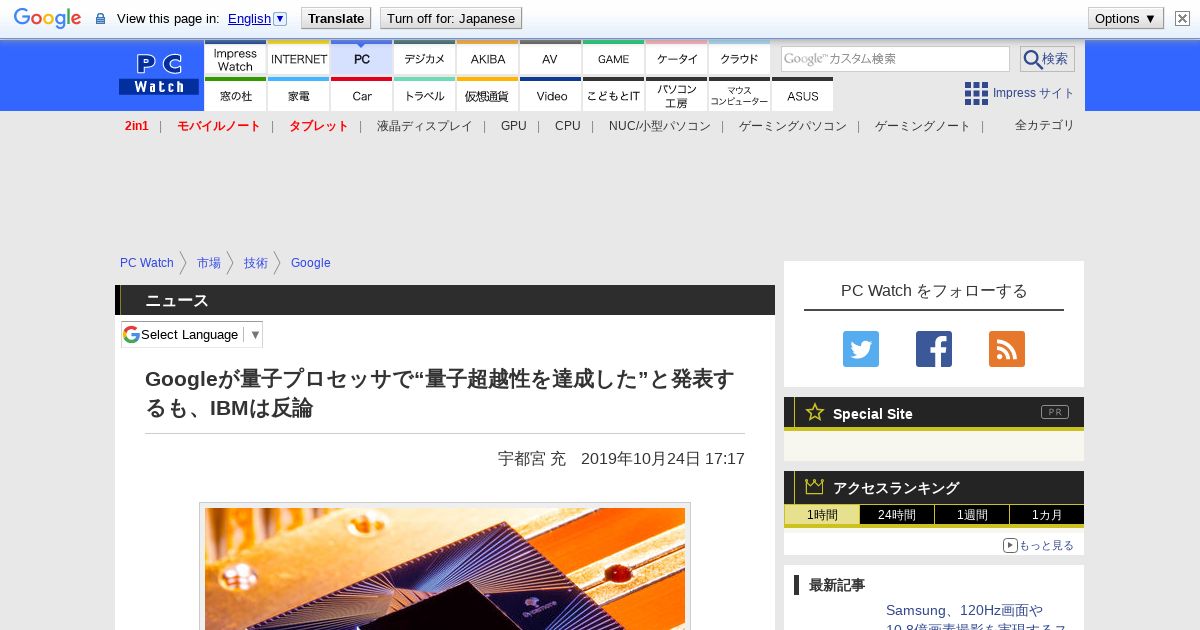Viewport: 1200px width, 630px height.
Task: Click the PR badge in Special Site
Action: (x=1055, y=412)
